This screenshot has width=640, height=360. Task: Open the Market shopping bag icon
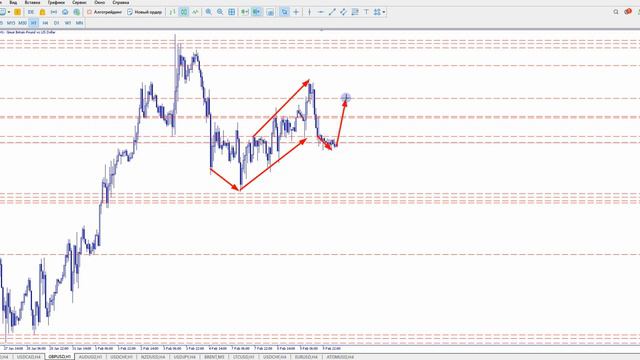pos(42,12)
